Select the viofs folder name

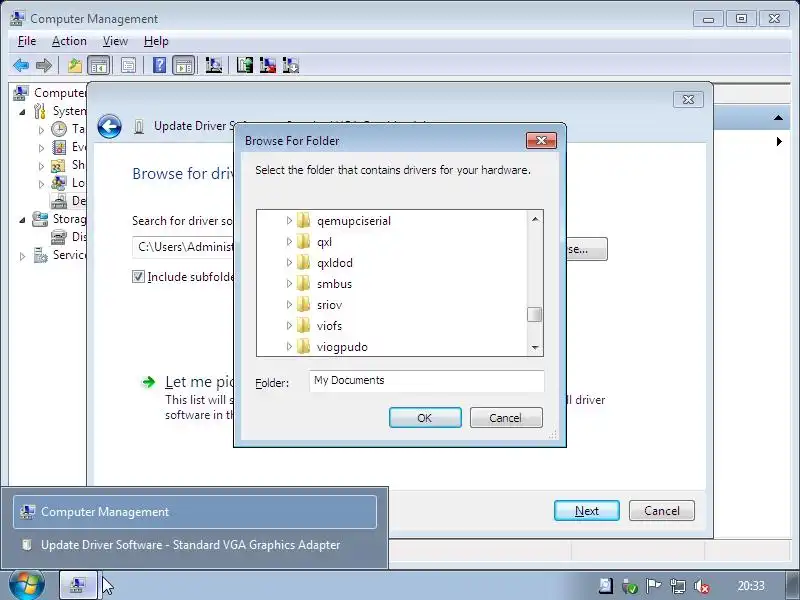pyautogui.click(x=329, y=326)
